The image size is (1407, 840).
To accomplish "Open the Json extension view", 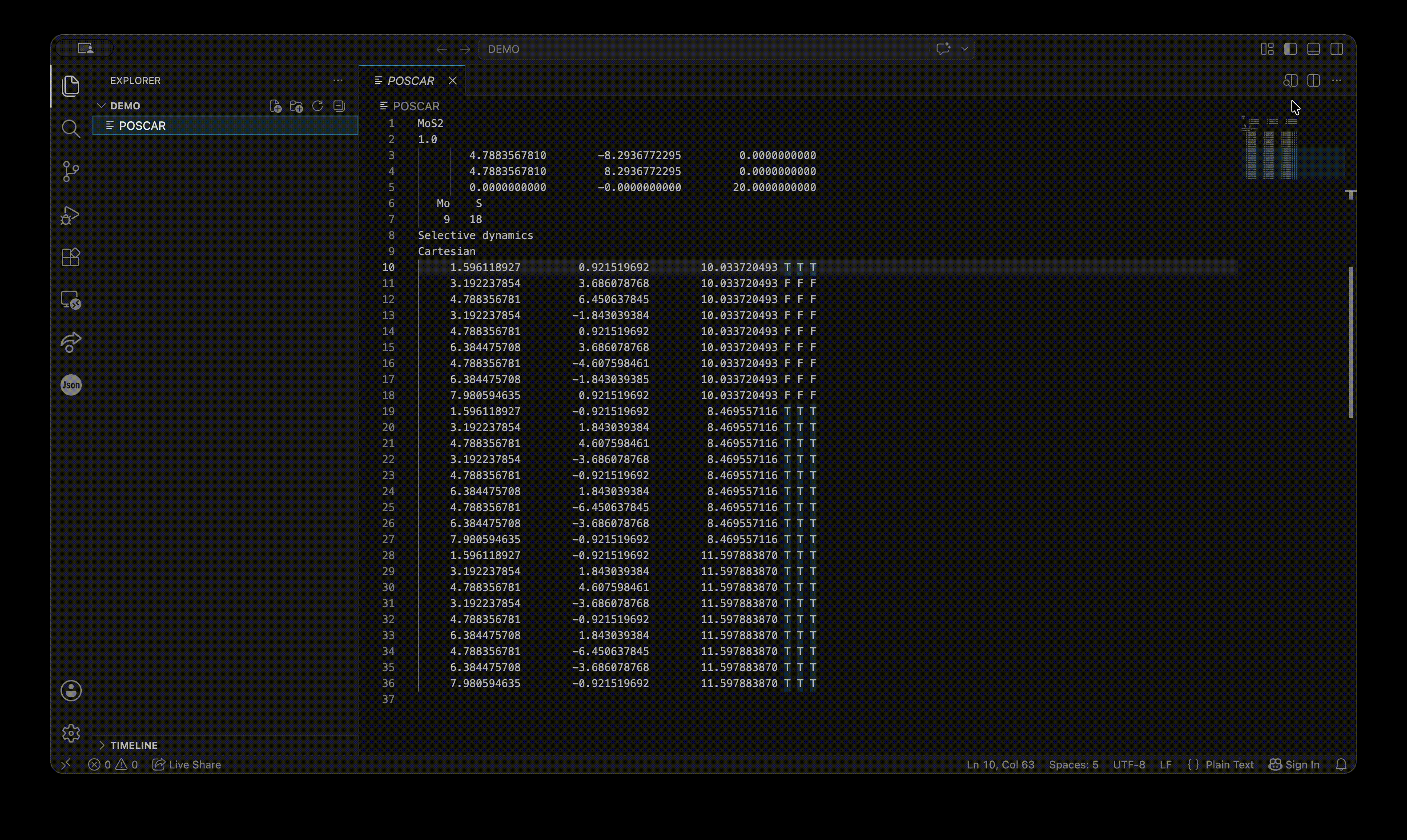I will pos(71,385).
